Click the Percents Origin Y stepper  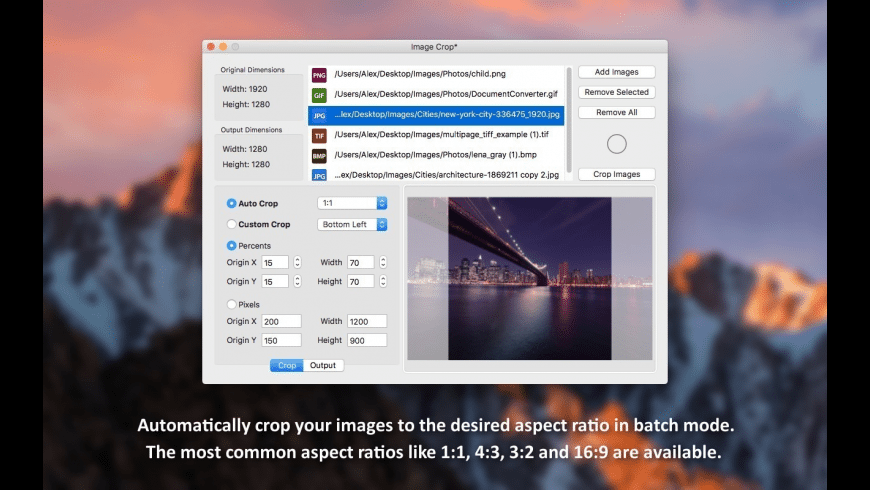pyautogui.click(x=297, y=281)
